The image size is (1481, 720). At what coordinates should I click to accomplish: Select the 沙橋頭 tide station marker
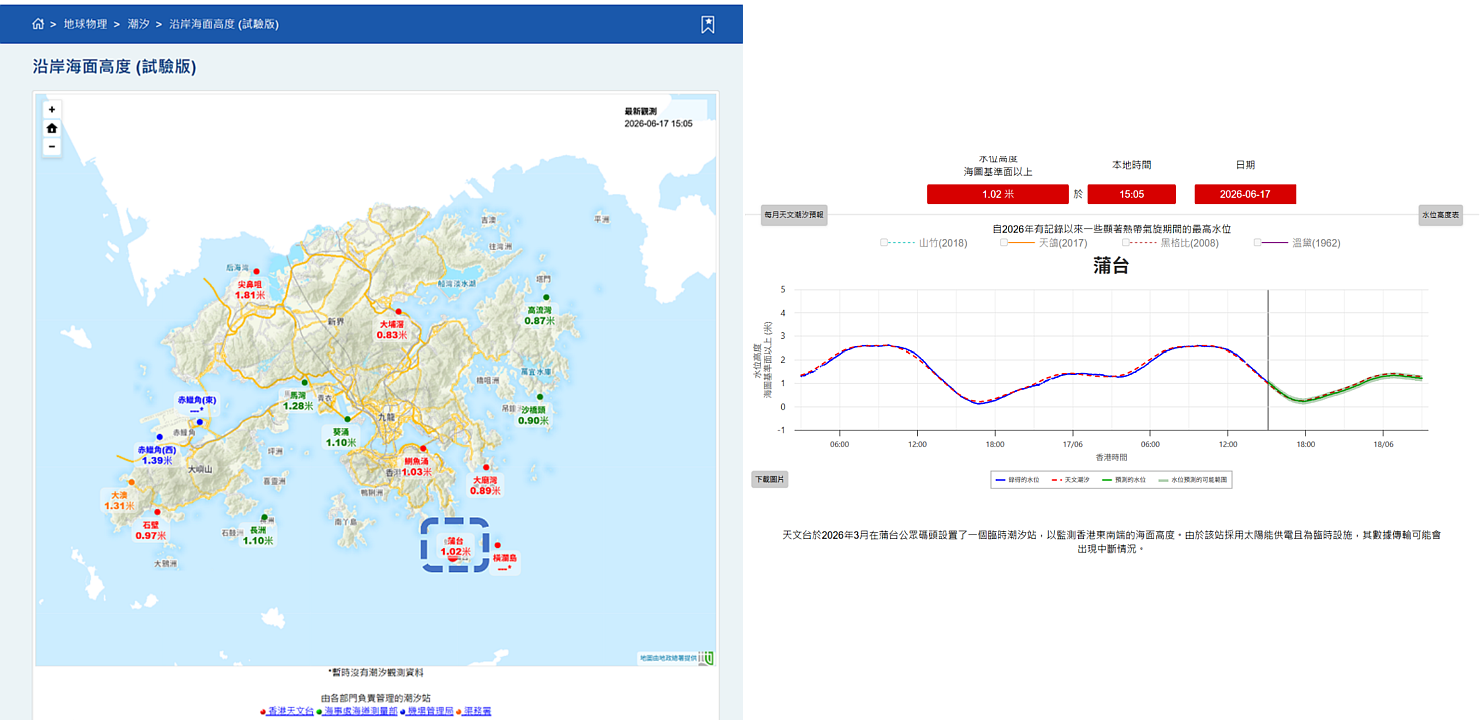pos(539,397)
